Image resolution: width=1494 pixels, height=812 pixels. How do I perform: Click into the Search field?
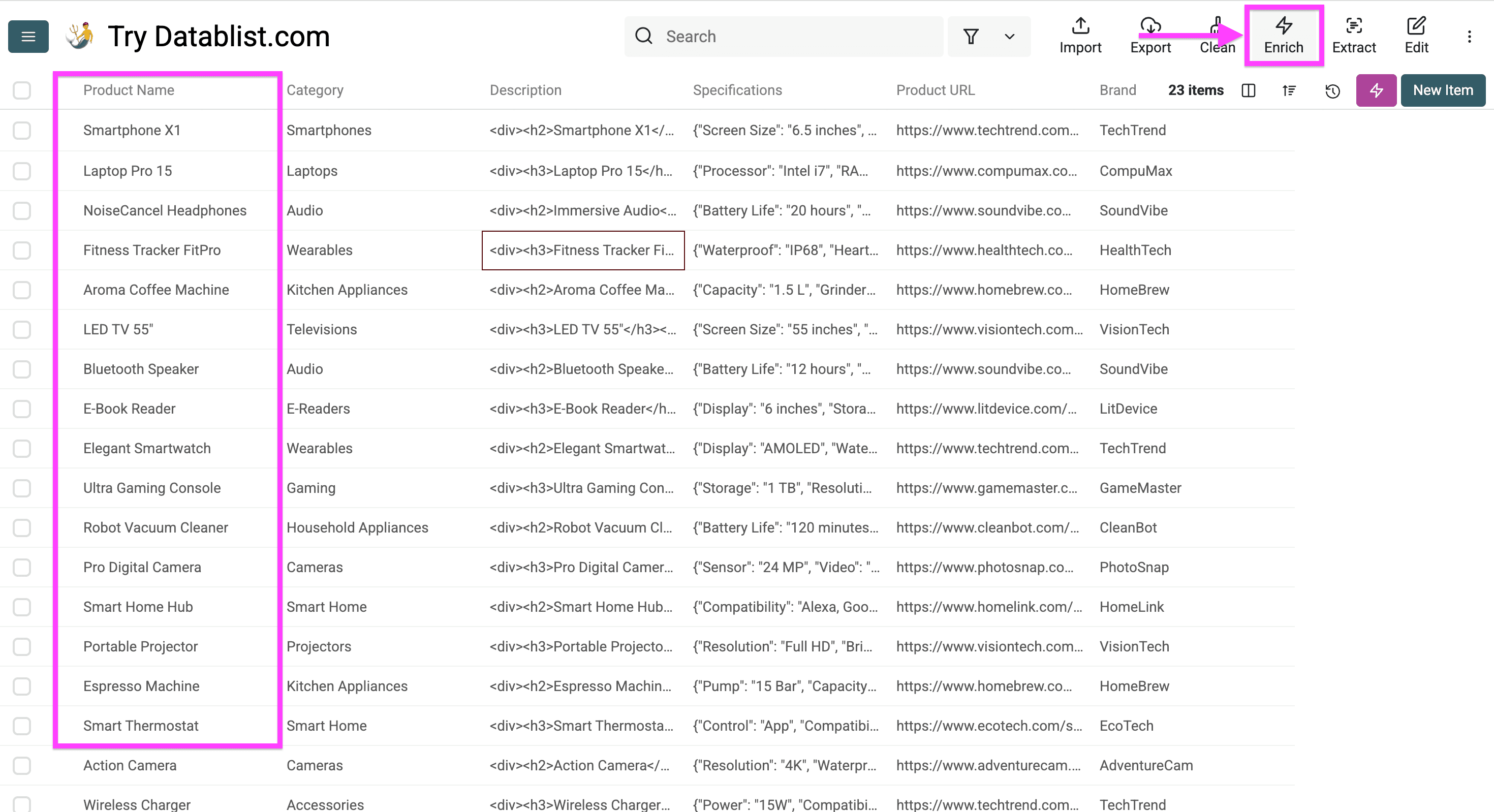[795, 37]
